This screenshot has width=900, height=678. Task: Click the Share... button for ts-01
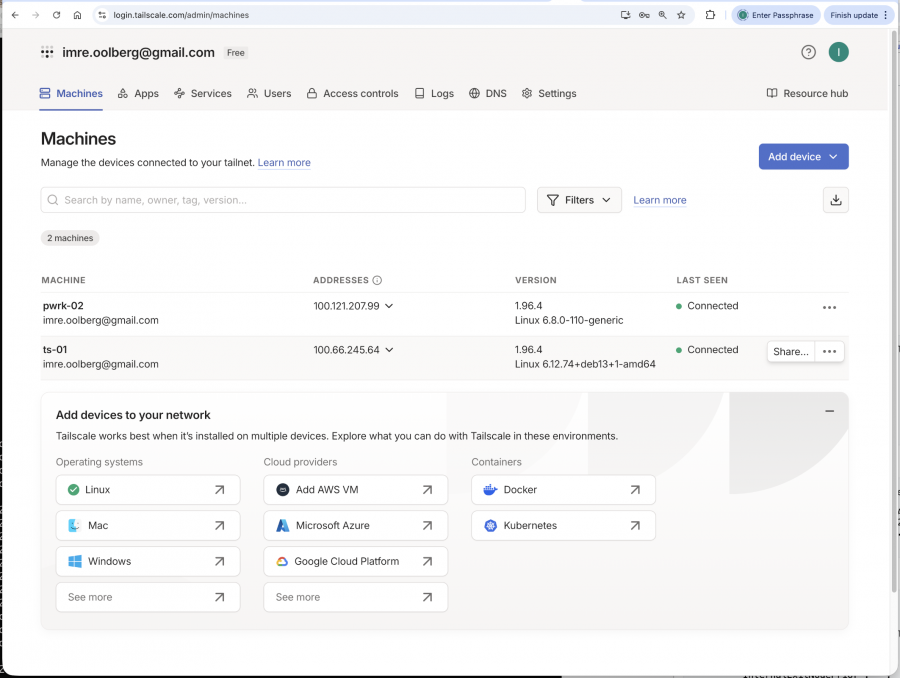click(790, 351)
